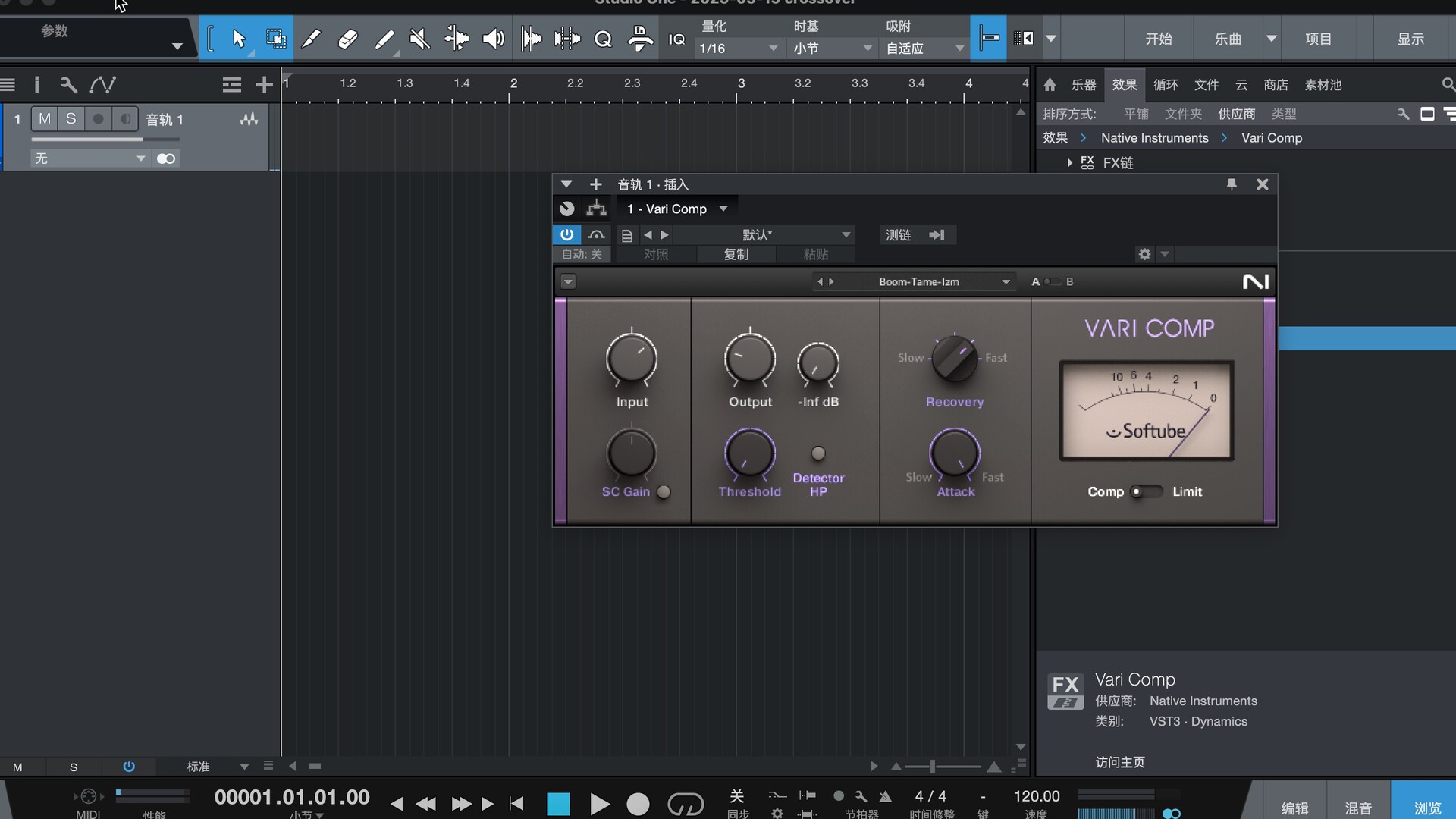The image size is (1456, 819).
Task: Pin the Vari Comp plugin window
Action: pyautogui.click(x=1232, y=184)
